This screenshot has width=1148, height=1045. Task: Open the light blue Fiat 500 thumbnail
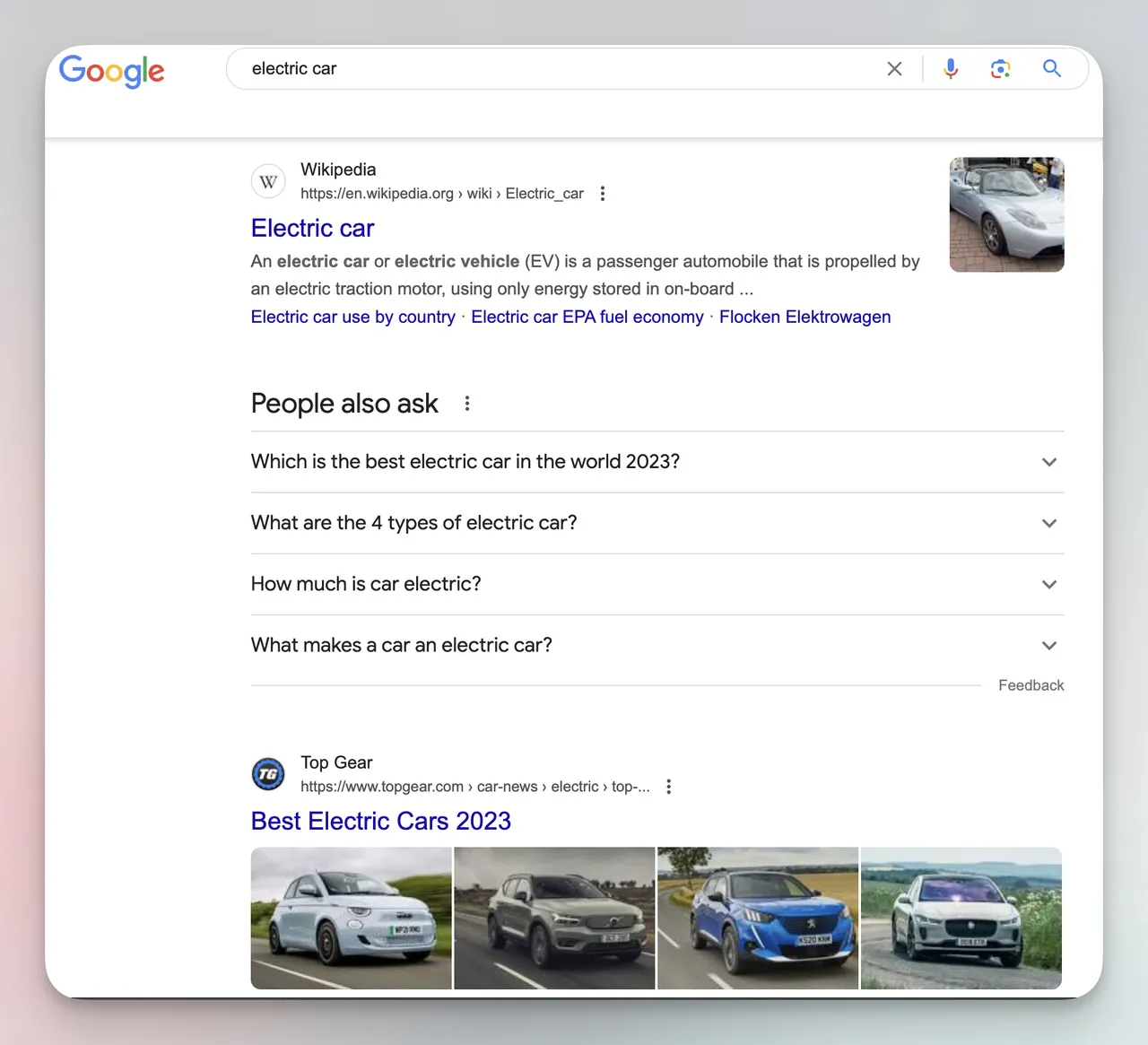(x=352, y=919)
